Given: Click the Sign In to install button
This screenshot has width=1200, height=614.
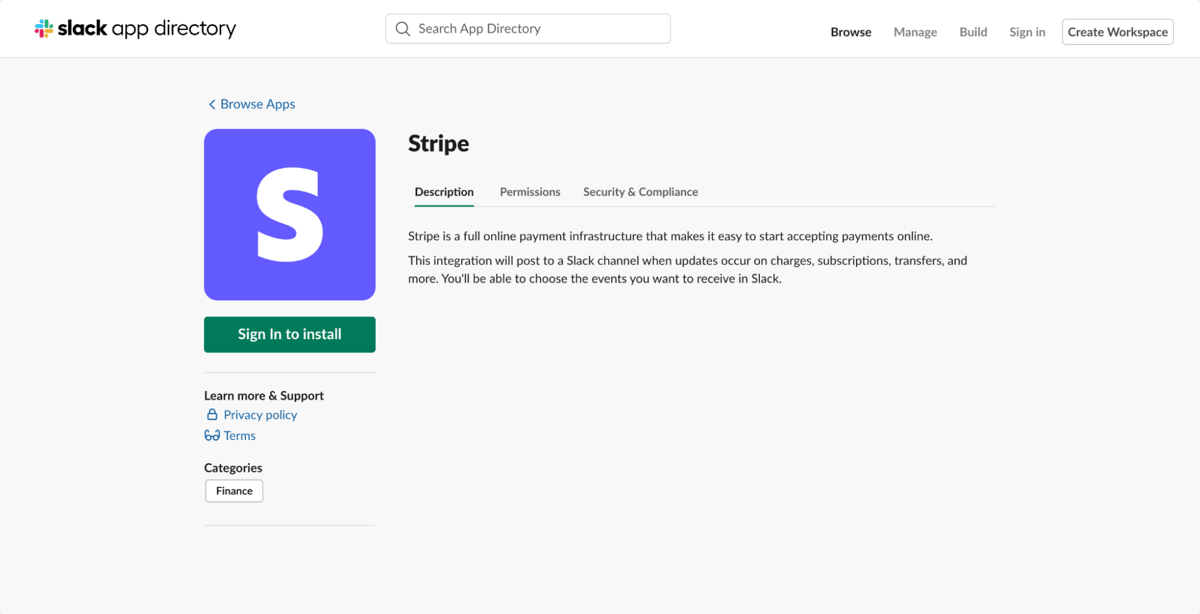Looking at the screenshot, I should (x=290, y=335).
